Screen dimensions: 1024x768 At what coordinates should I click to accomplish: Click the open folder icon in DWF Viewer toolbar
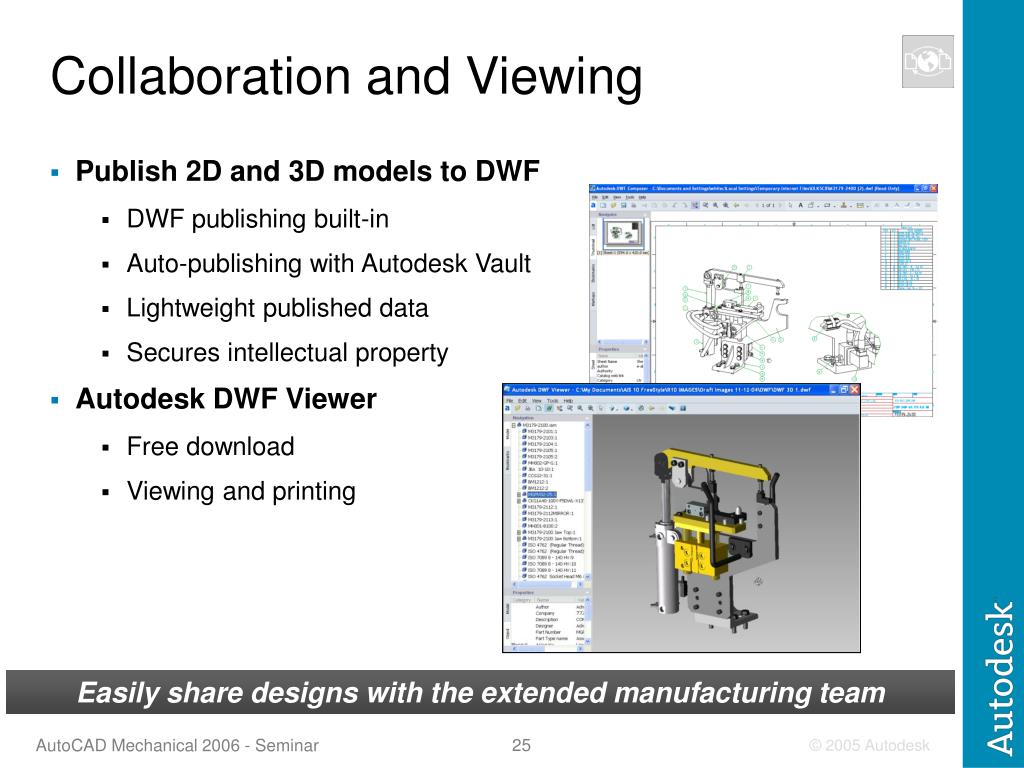[518, 408]
